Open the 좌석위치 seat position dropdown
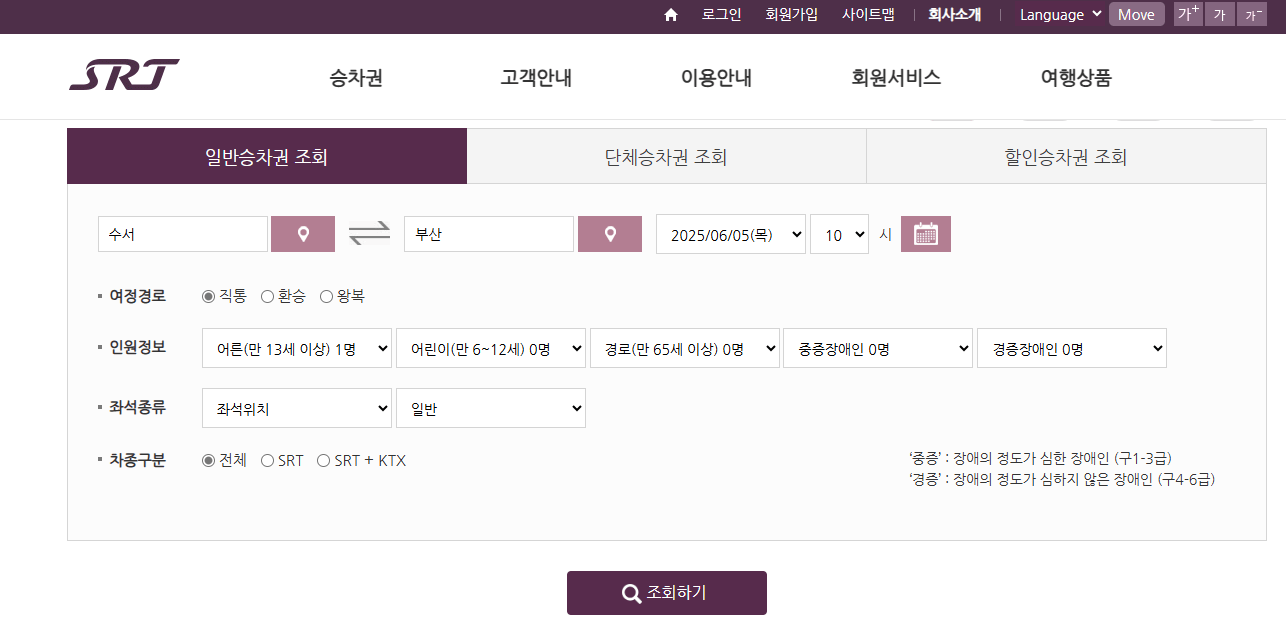The width and height of the screenshot is (1286, 625). point(296,408)
